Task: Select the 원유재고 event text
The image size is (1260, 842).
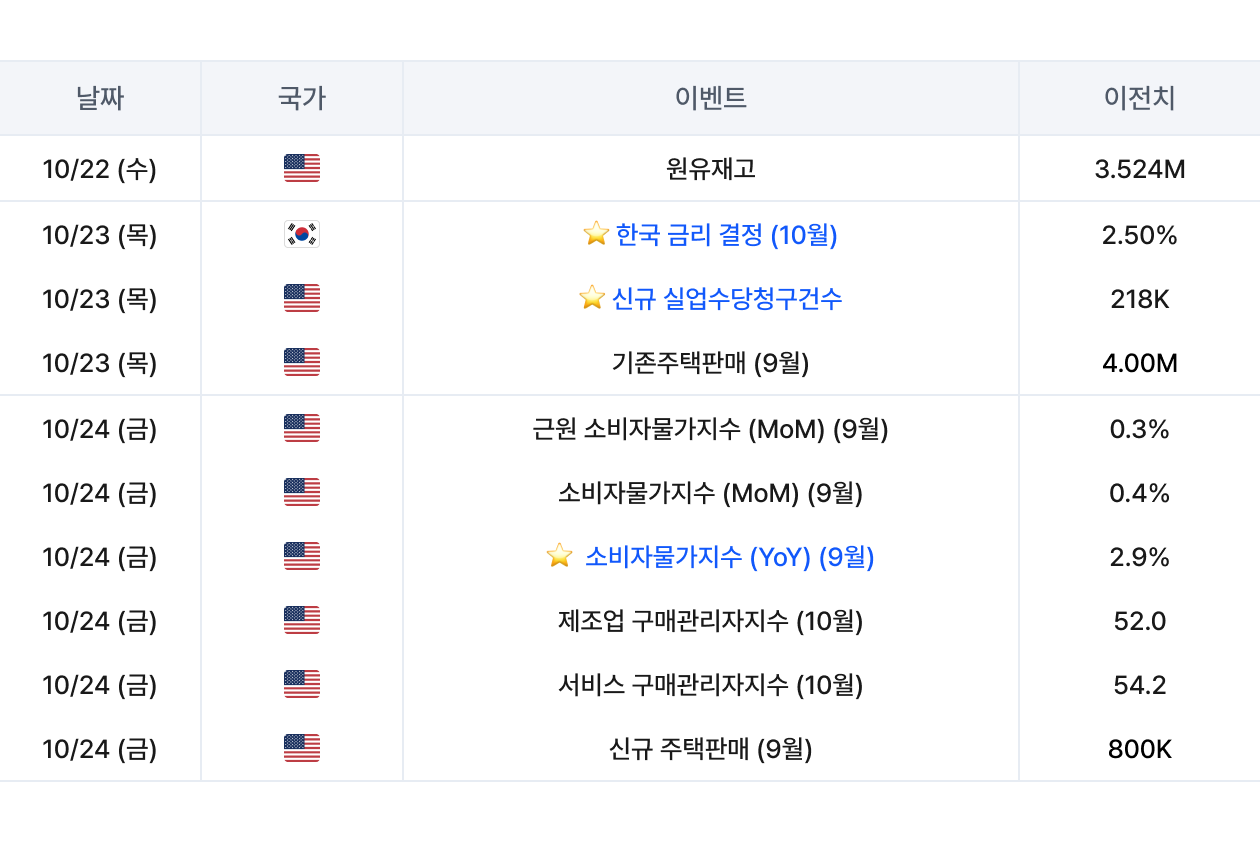Action: (710, 169)
